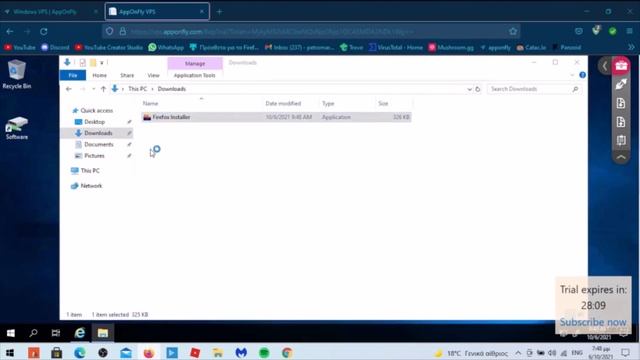Go back in the browser
Screen dimensions: 640x360
(10, 31)
